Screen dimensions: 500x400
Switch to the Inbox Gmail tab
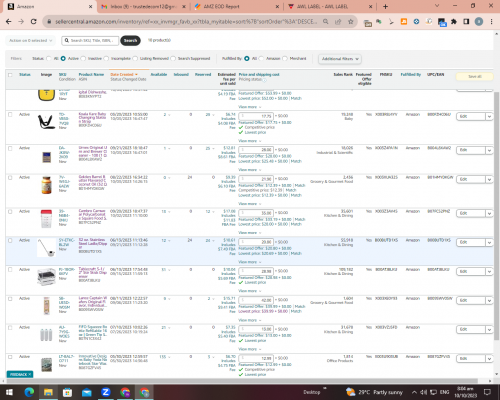click(x=144, y=6)
